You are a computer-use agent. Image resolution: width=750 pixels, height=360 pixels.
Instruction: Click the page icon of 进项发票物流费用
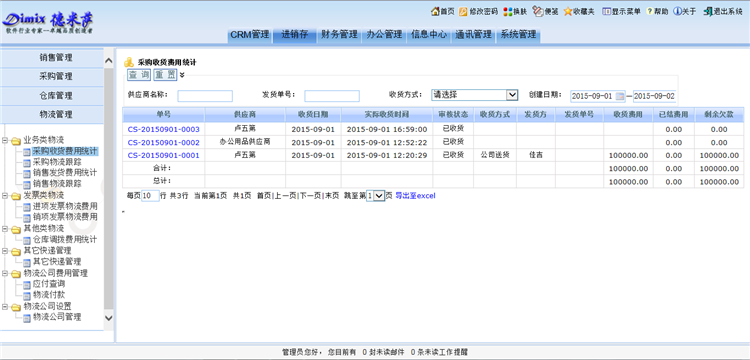[27, 207]
